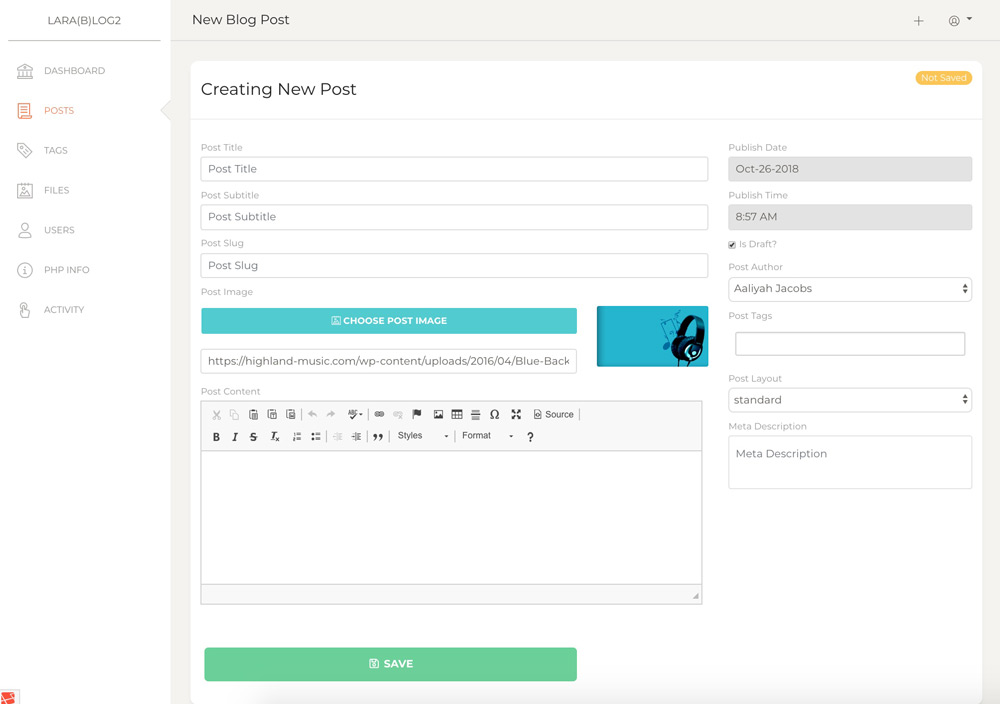Open the special character picker
Viewport: 1000px width, 704px height.
[x=493, y=414]
